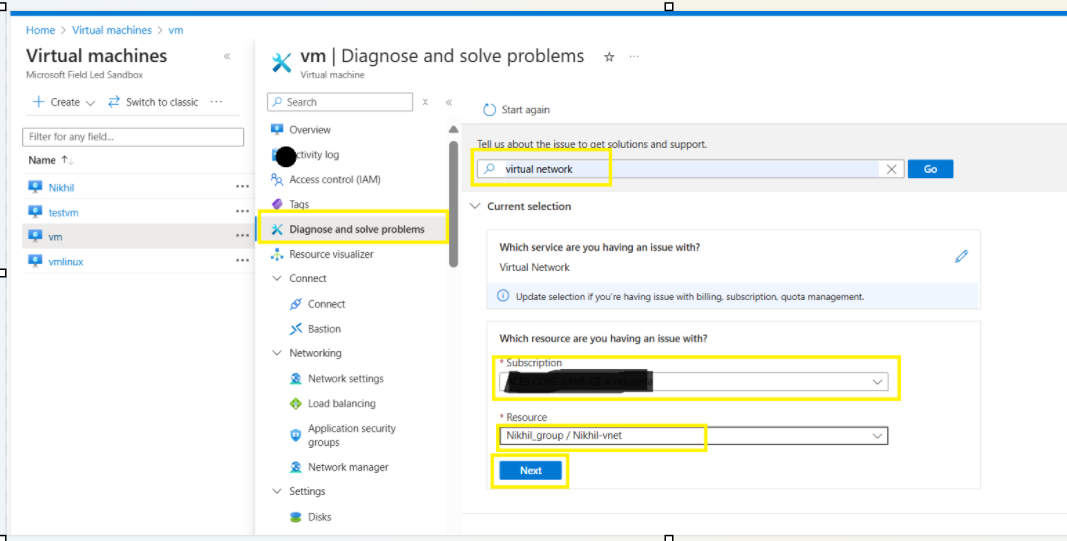
Task: Focus the issue search box with virtual network
Action: [x=691, y=169]
